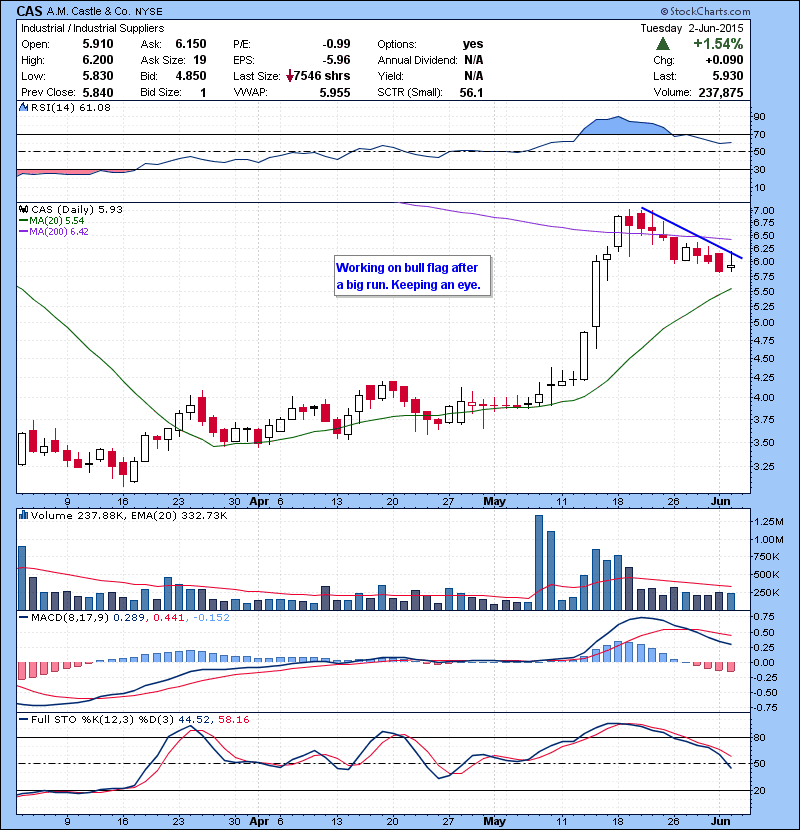
Task: Click the Volume figure 237,875 in the header
Action: pyautogui.click(x=721, y=93)
